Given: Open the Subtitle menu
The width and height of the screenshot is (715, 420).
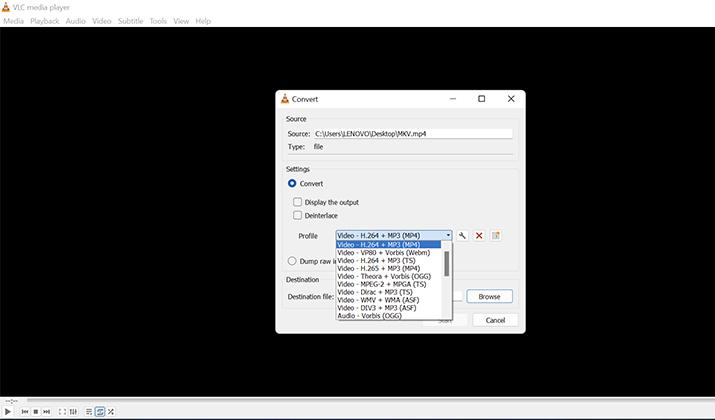Looking at the screenshot, I should pos(130,21).
